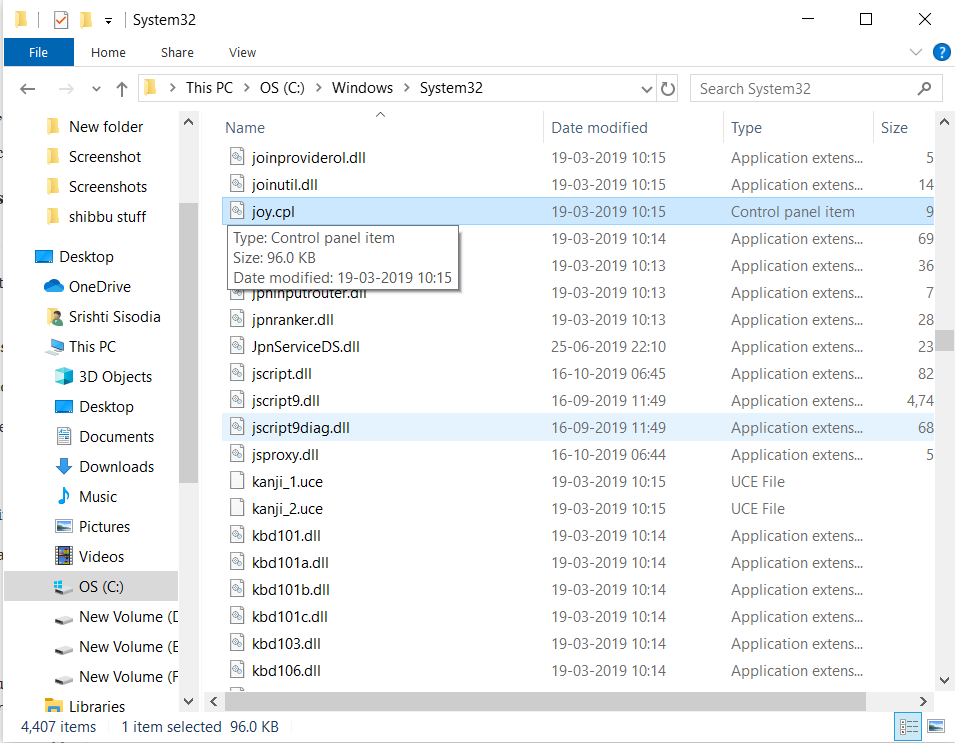Click the Libraries icon in navigation pane
The height and width of the screenshot is (743, 955).
point(54,706)
